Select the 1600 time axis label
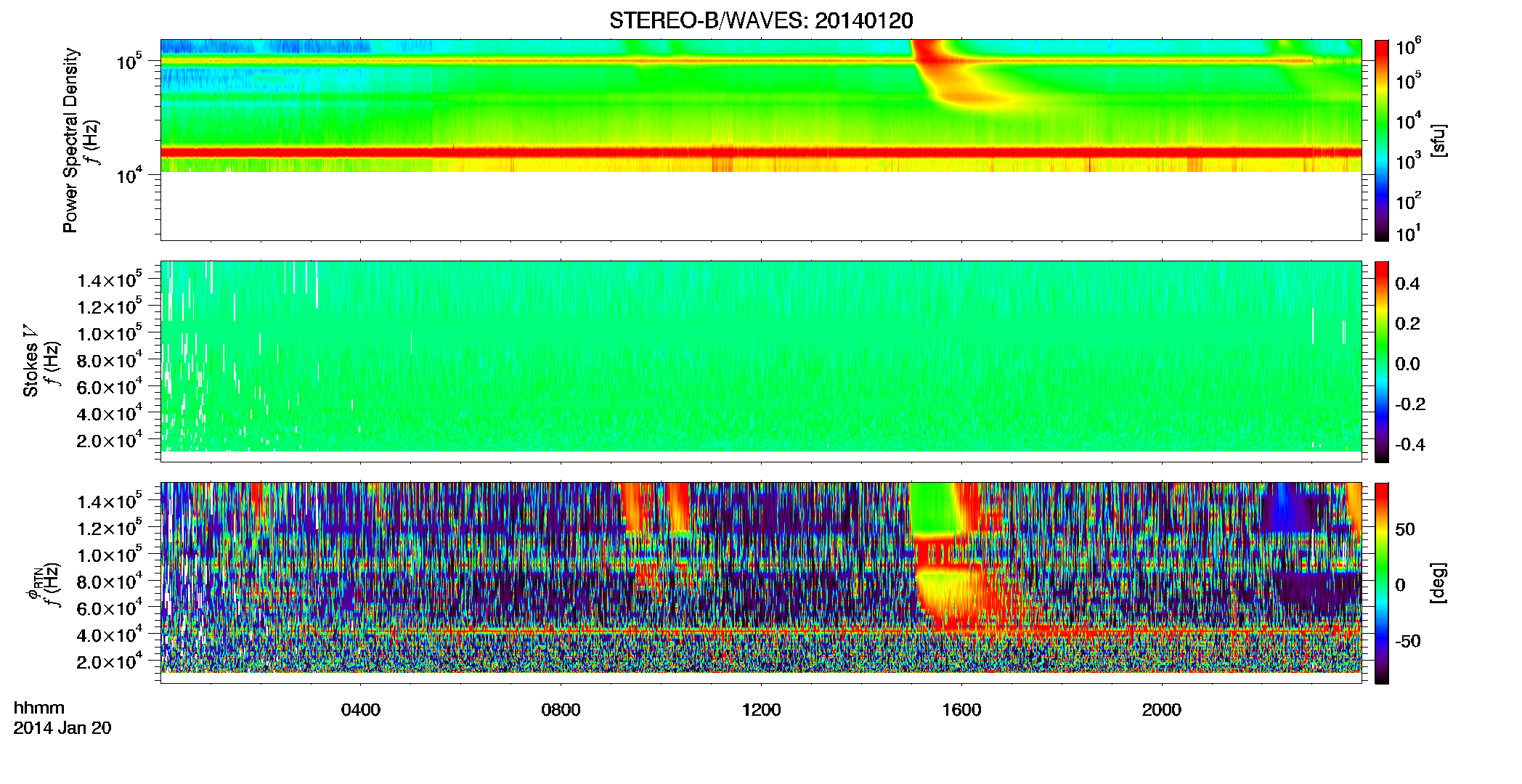This screenshot has width=1522, height=784. coord(961,710)
